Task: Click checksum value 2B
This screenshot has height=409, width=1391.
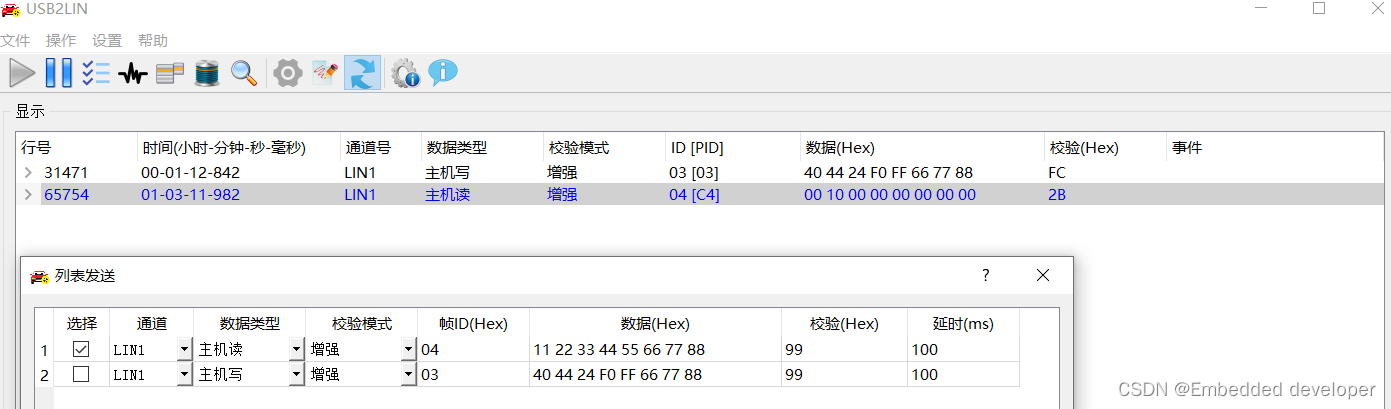Action: click(1057, 195)
